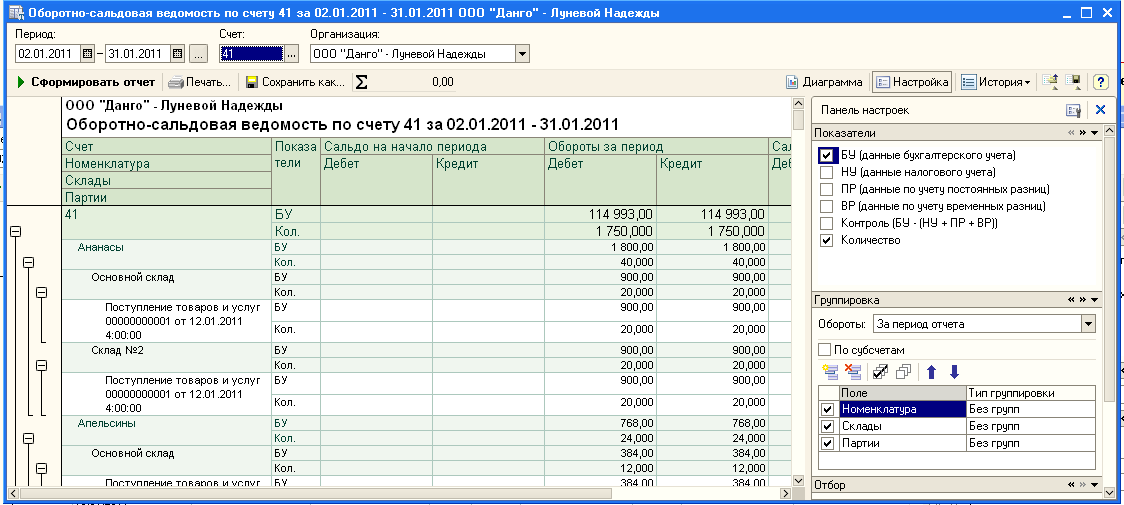Screen dimensions: 1124x505
Task: Open calendar for period end date
Action: [177, 54]
